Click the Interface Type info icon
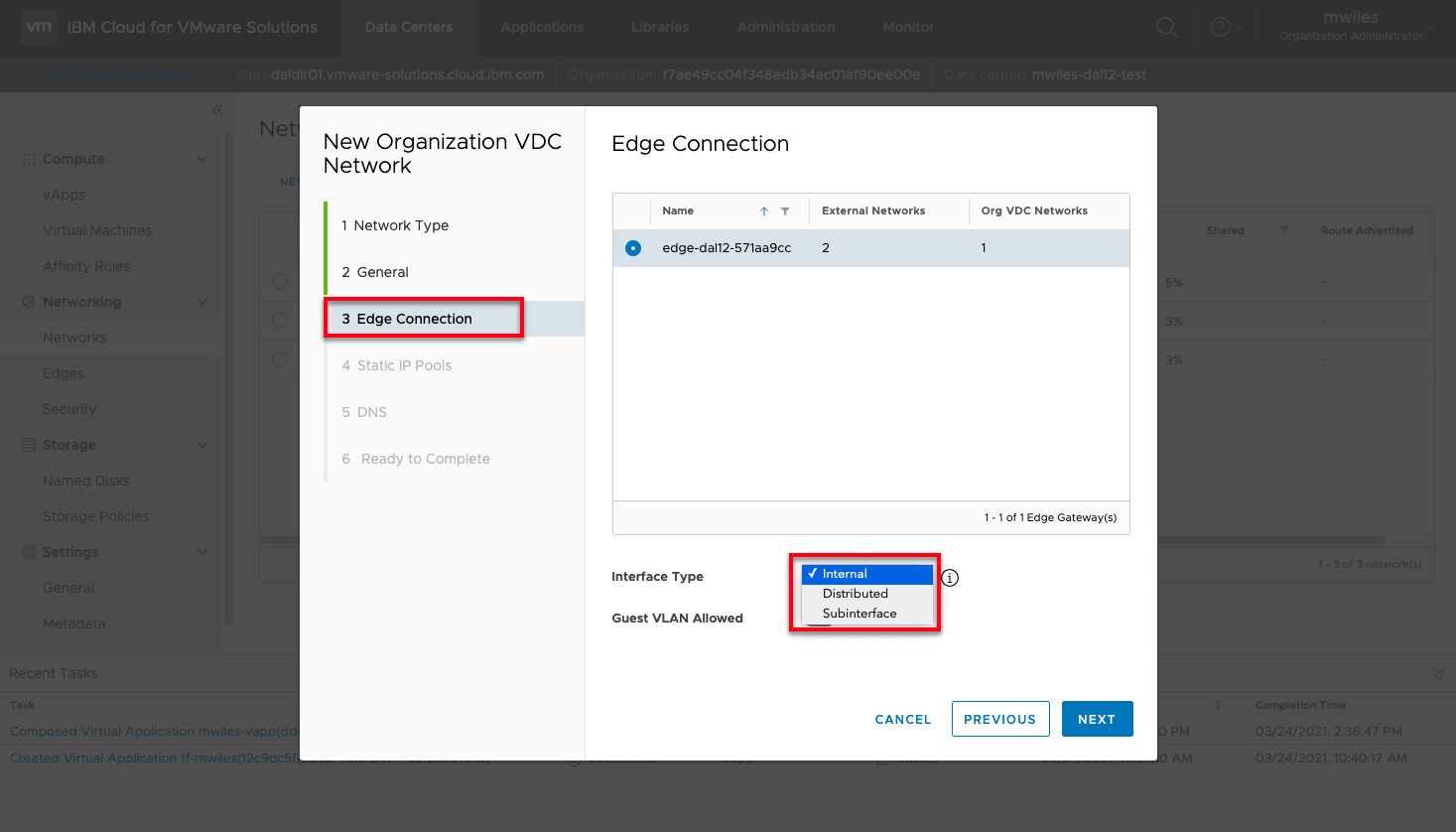This screenshot has height=832, width=1456. [x=950, y=578]
